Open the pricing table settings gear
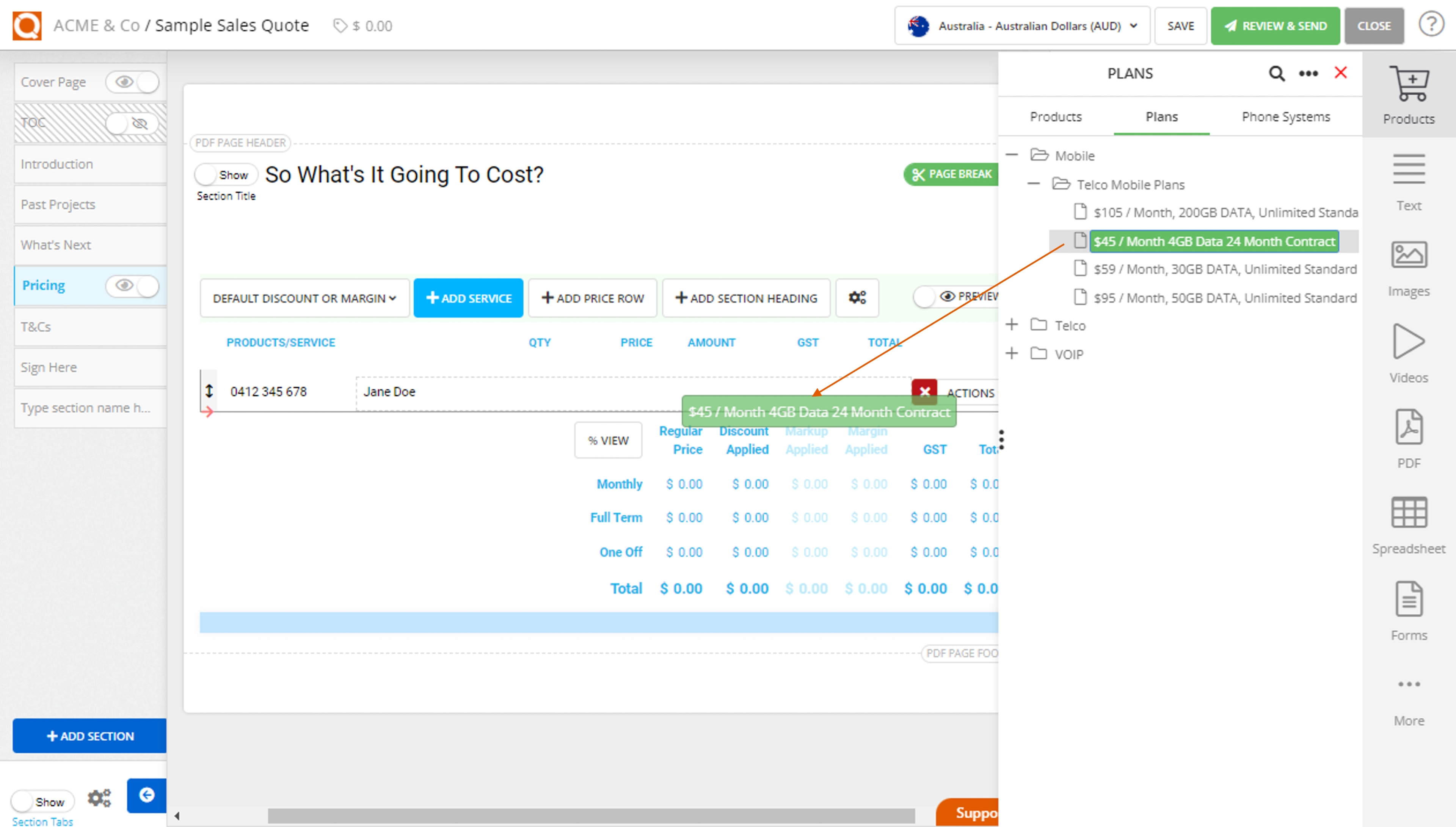The width and height of the screenshot is (1456, 827). [857, 298]
